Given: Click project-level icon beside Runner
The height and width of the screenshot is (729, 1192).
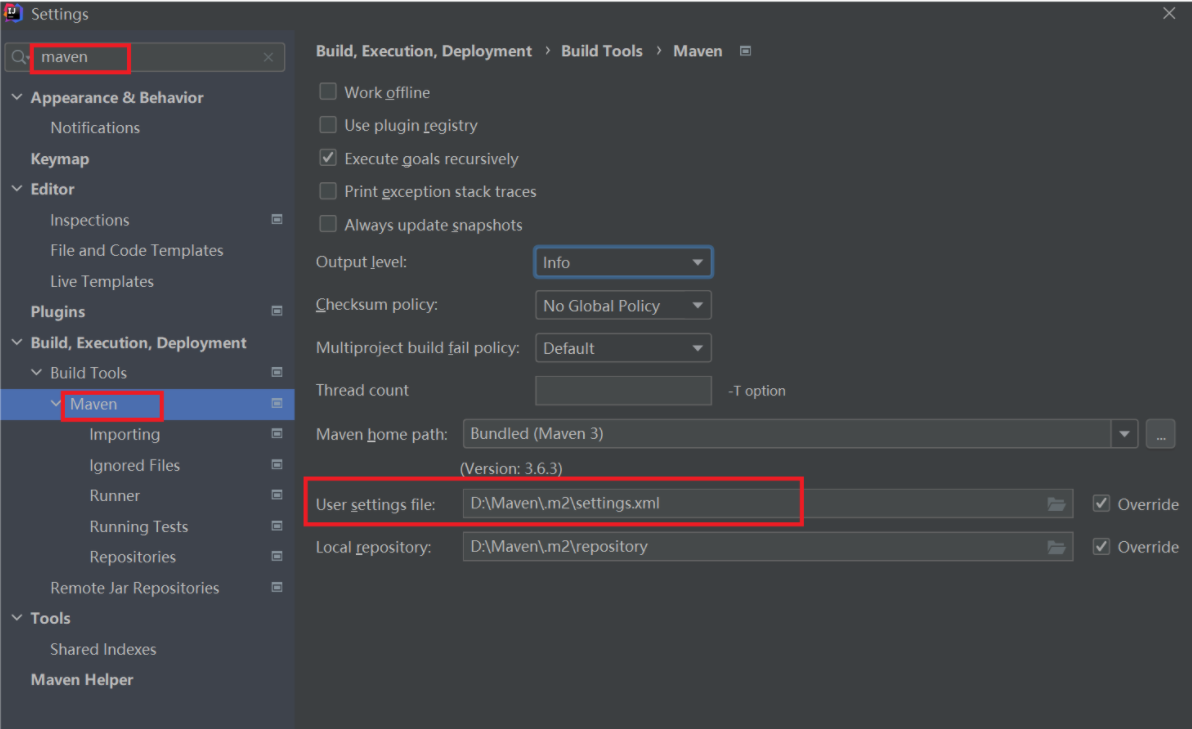Looking at the screenshot, I should tap(277, 496).
